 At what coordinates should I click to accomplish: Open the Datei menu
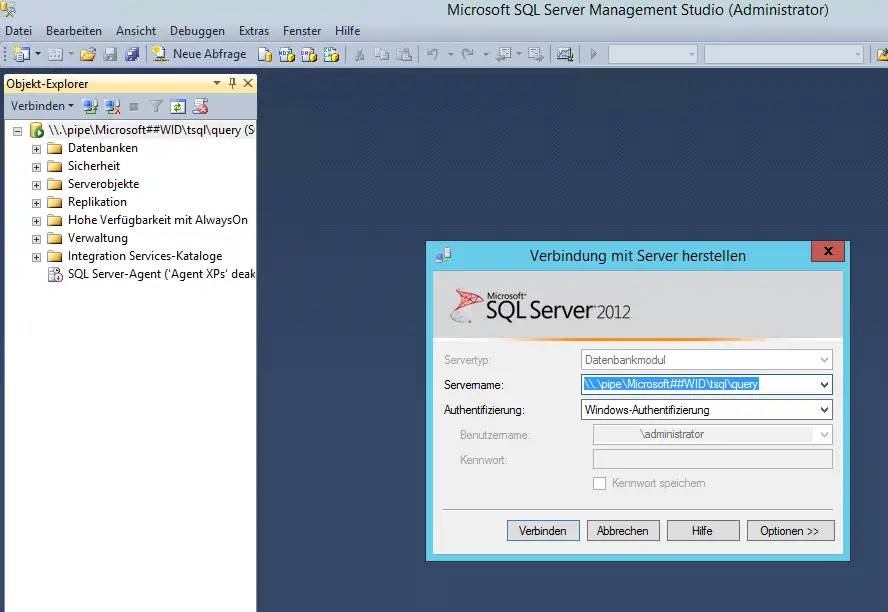(x=19, y=31)
